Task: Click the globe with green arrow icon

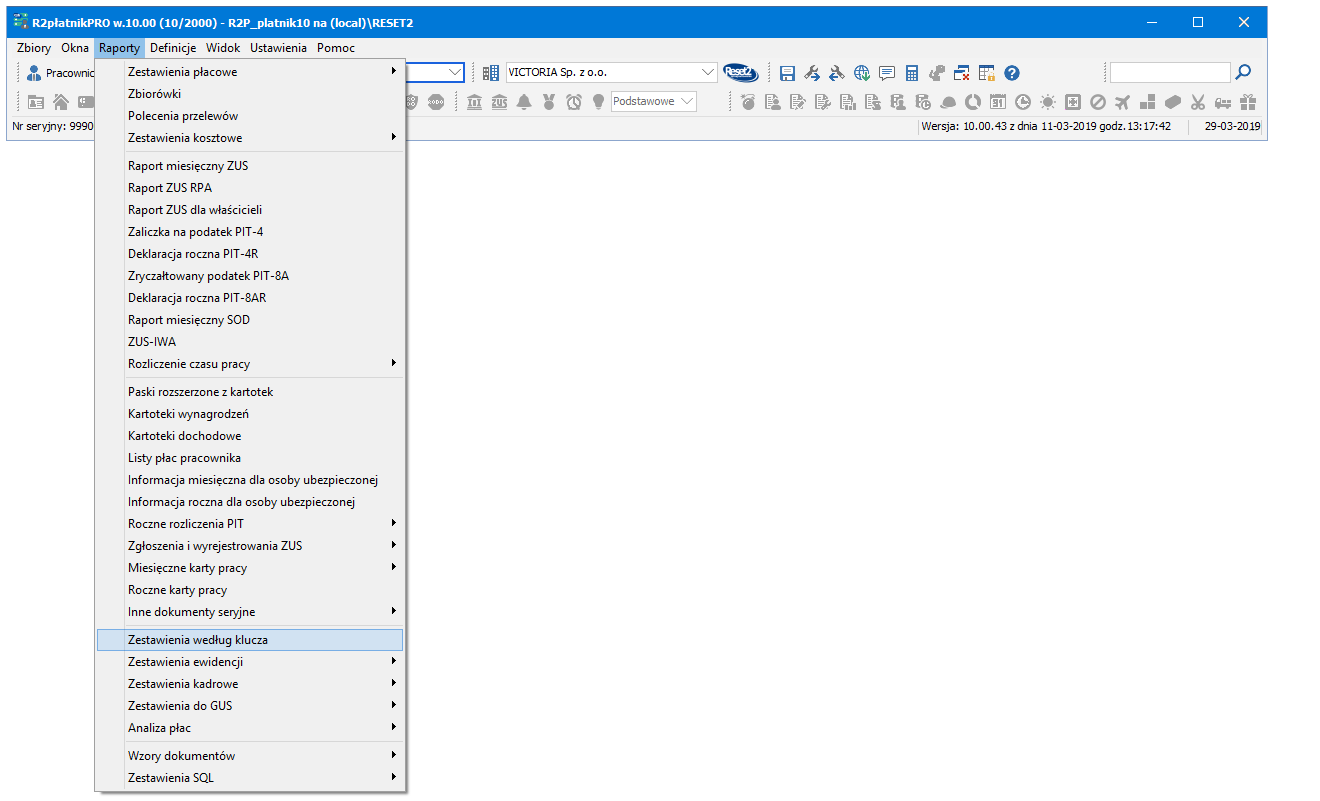Action: [862, 73]
